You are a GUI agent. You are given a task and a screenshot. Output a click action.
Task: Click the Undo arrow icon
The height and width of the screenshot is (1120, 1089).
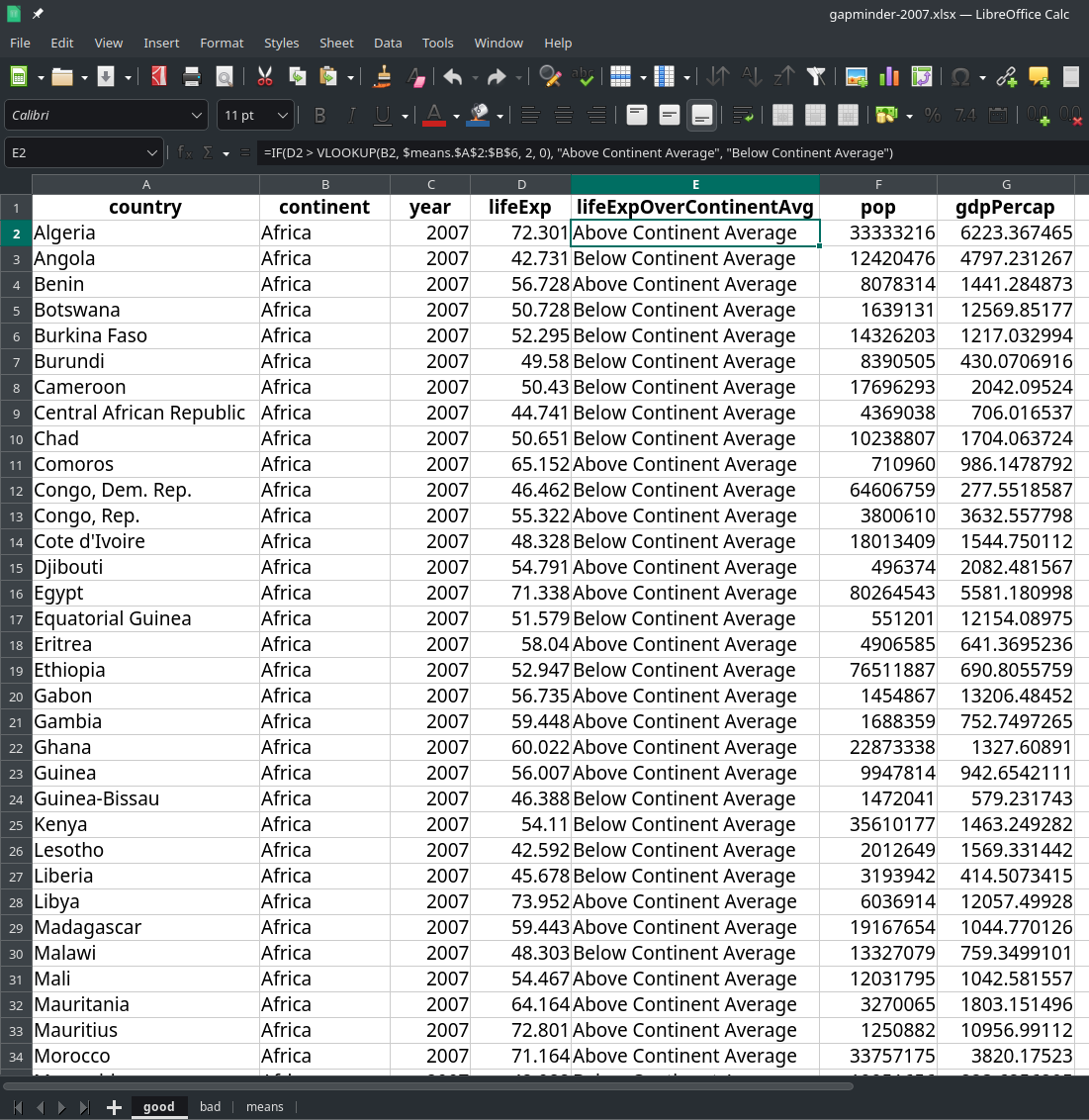pyautogui.click(x=453, y=77)
